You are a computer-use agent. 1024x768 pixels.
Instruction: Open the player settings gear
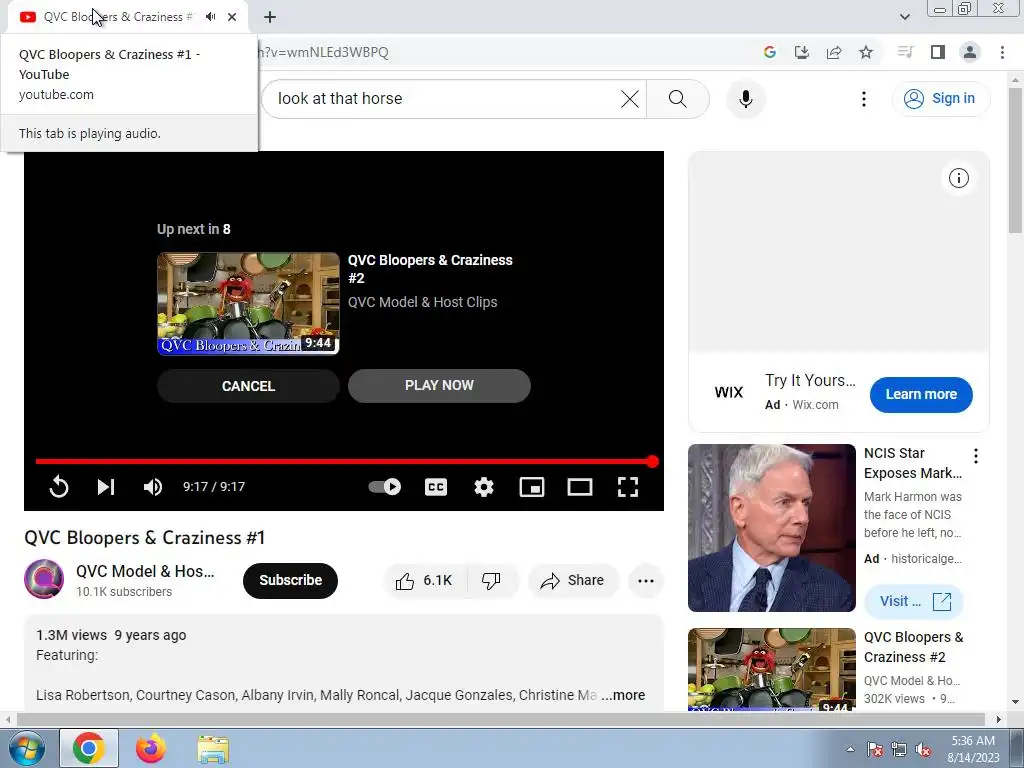[x=484, y=487]
